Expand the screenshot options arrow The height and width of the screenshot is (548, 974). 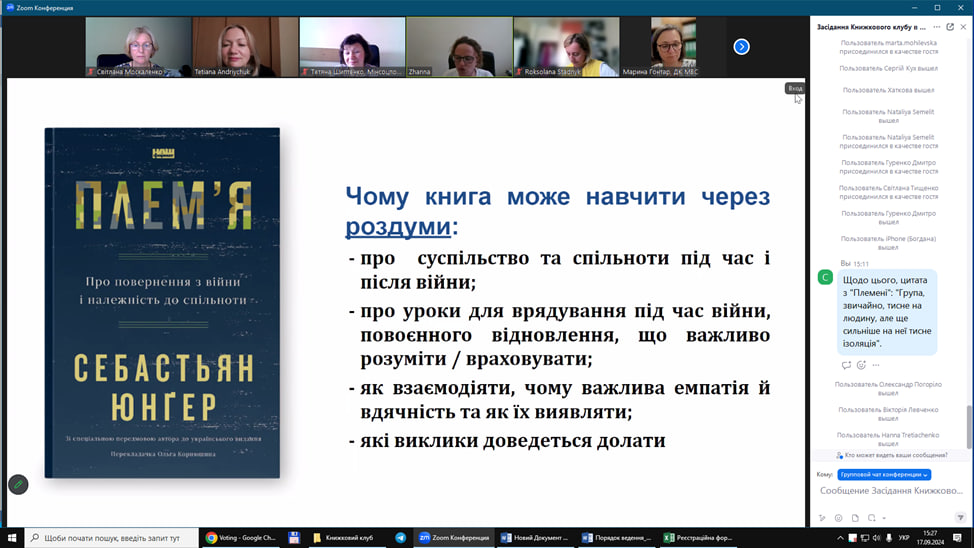884,518
